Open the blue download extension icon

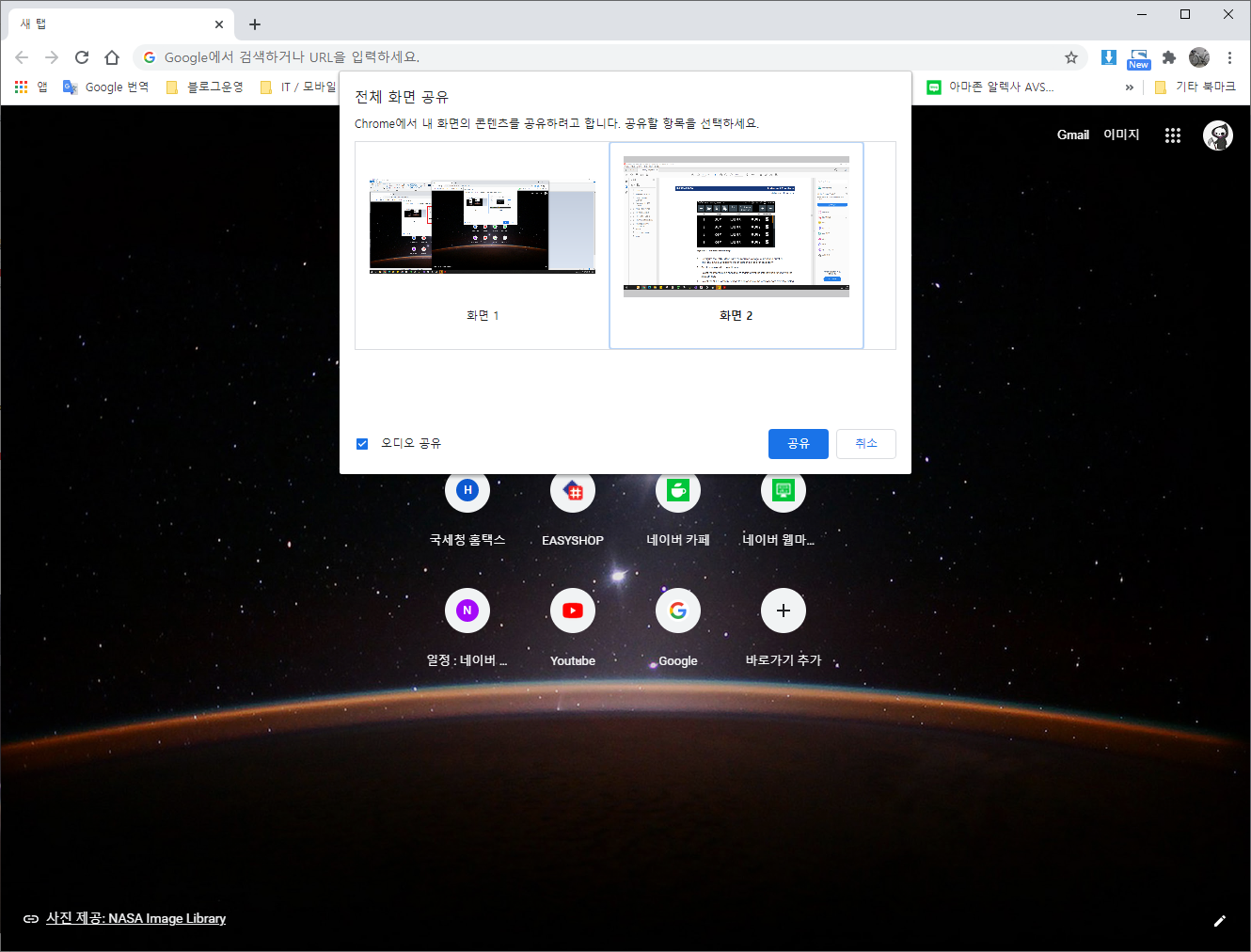point(1109,57)
